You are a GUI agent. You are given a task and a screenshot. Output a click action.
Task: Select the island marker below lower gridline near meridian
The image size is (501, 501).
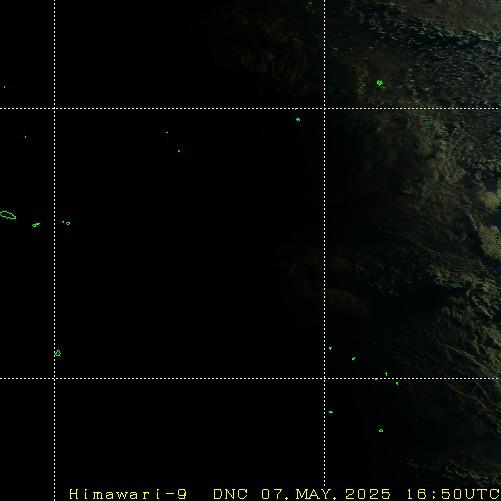331,412
